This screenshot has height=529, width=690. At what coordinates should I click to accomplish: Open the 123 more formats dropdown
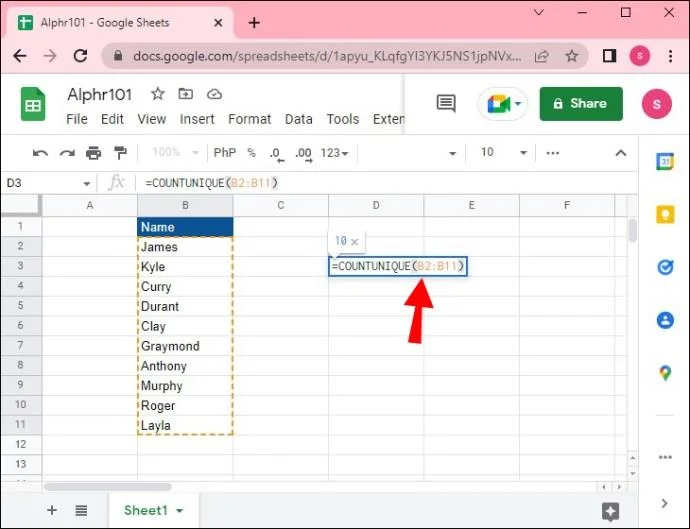coord(334,153)
